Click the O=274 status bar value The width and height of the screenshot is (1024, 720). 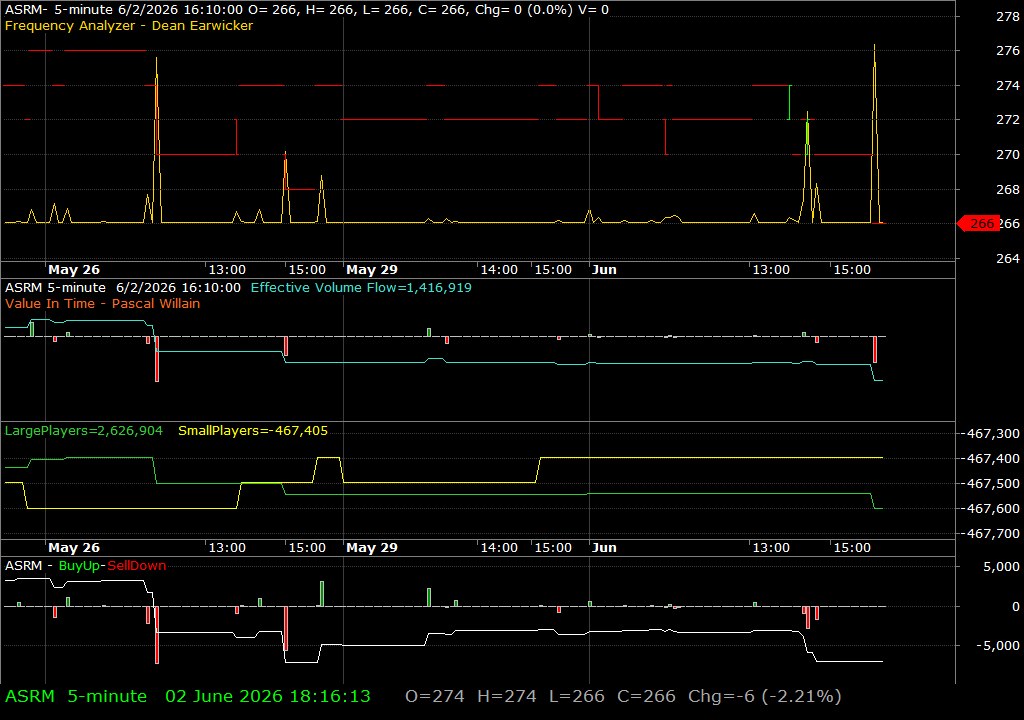click(x=435, y=696)
